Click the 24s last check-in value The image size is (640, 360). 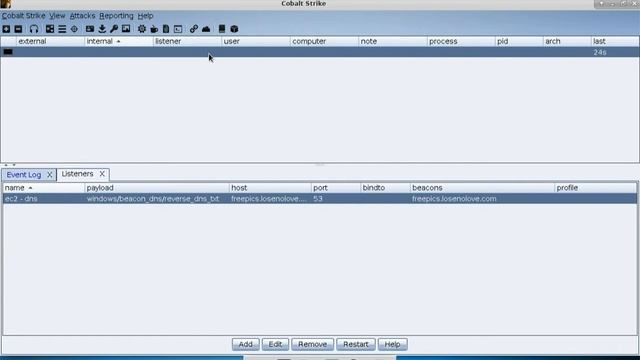click(x=600, y=52)
